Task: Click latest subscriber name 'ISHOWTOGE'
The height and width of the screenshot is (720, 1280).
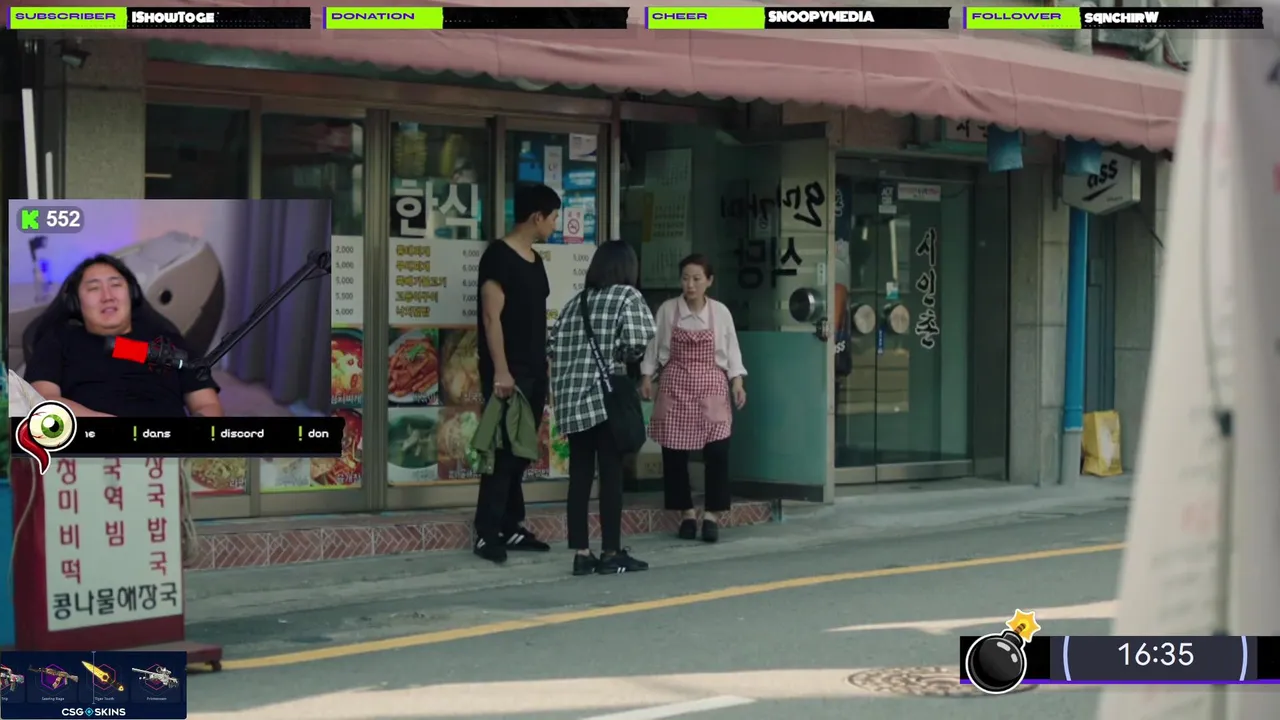Action: point(172,17)
